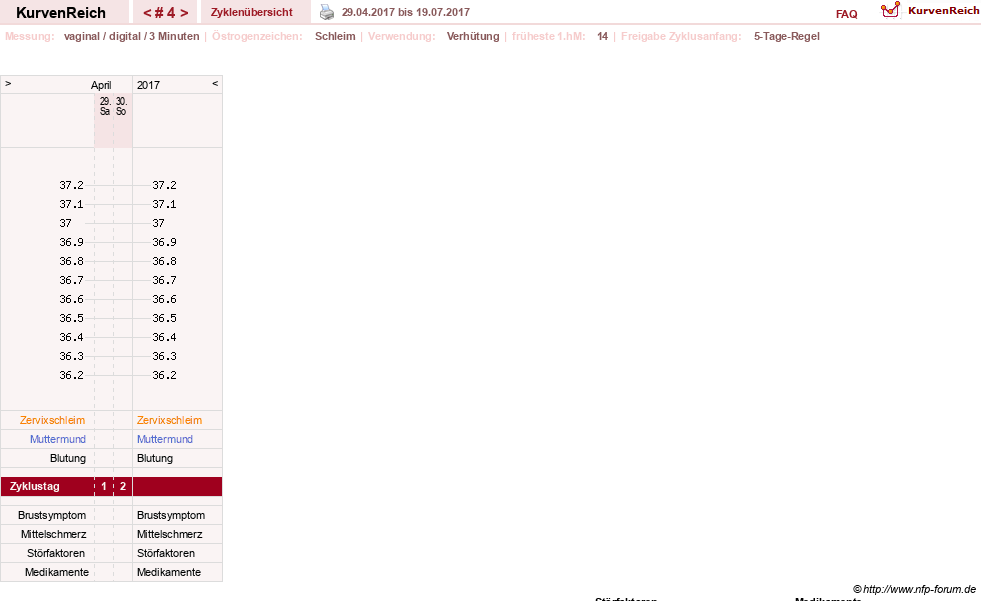
Task: Click the Messung label
Action: click(29, 36)
